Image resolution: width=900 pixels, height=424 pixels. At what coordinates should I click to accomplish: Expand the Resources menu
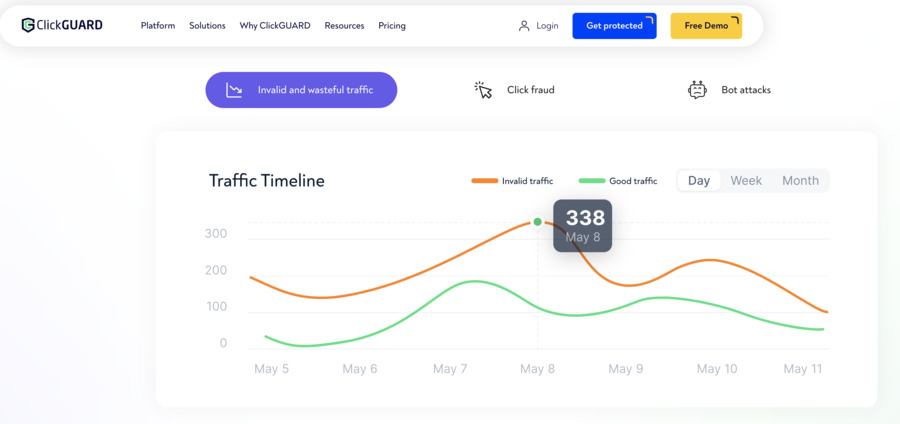click(344, 26)
